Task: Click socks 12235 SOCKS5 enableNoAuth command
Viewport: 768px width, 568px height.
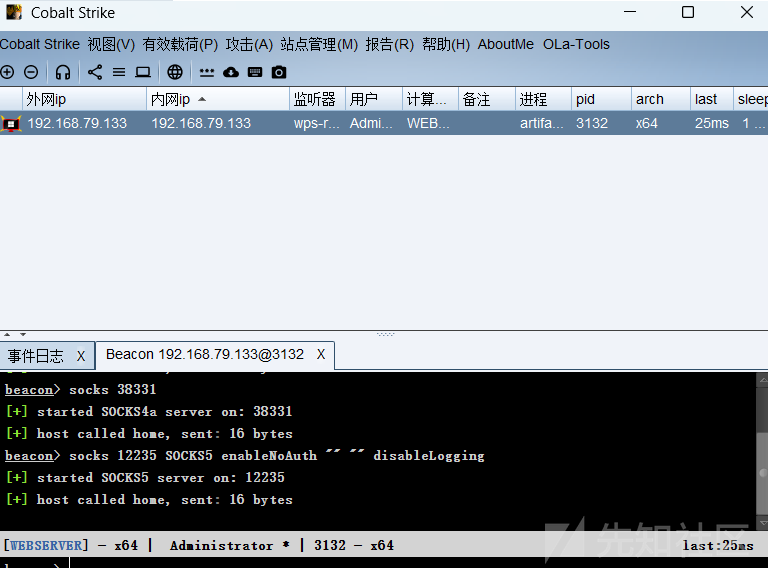Action: pos(245,456)
